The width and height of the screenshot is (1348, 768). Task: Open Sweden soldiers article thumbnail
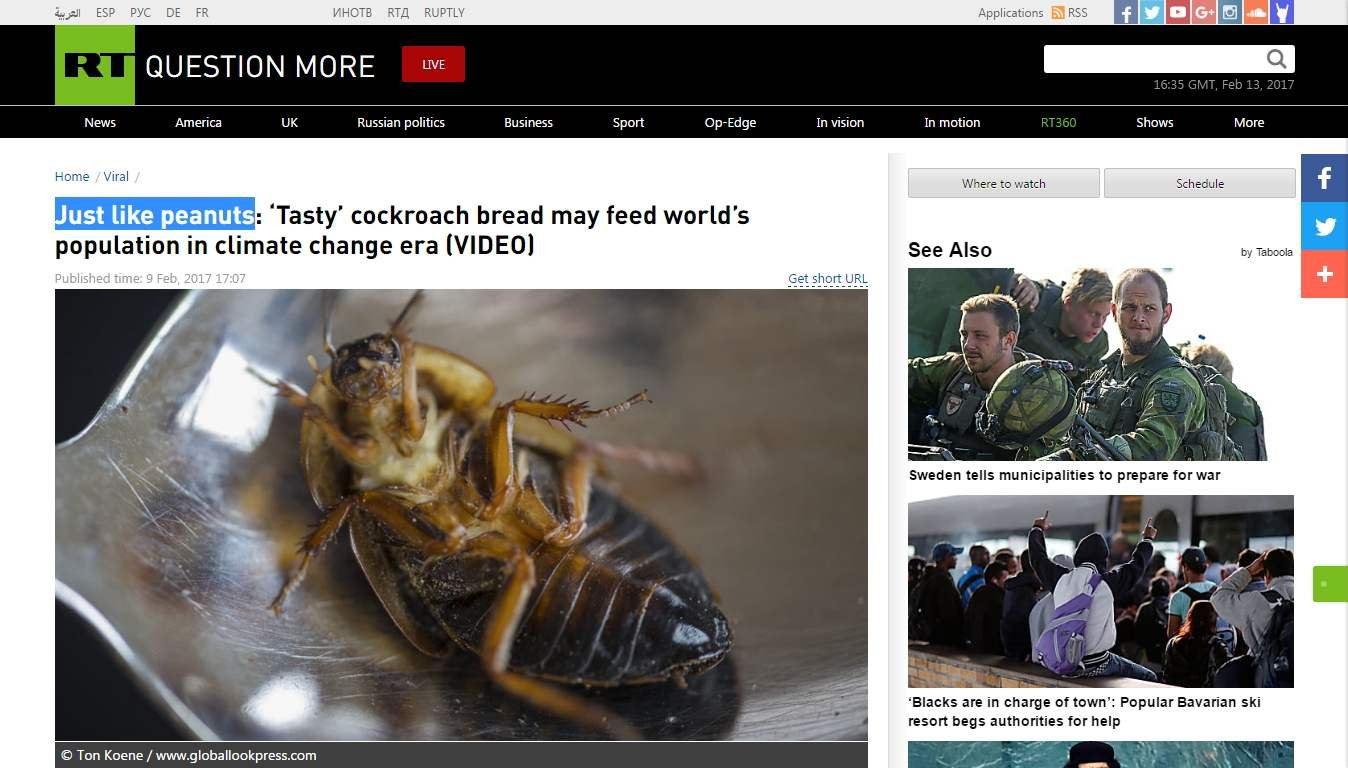[x=1087, y=364]
